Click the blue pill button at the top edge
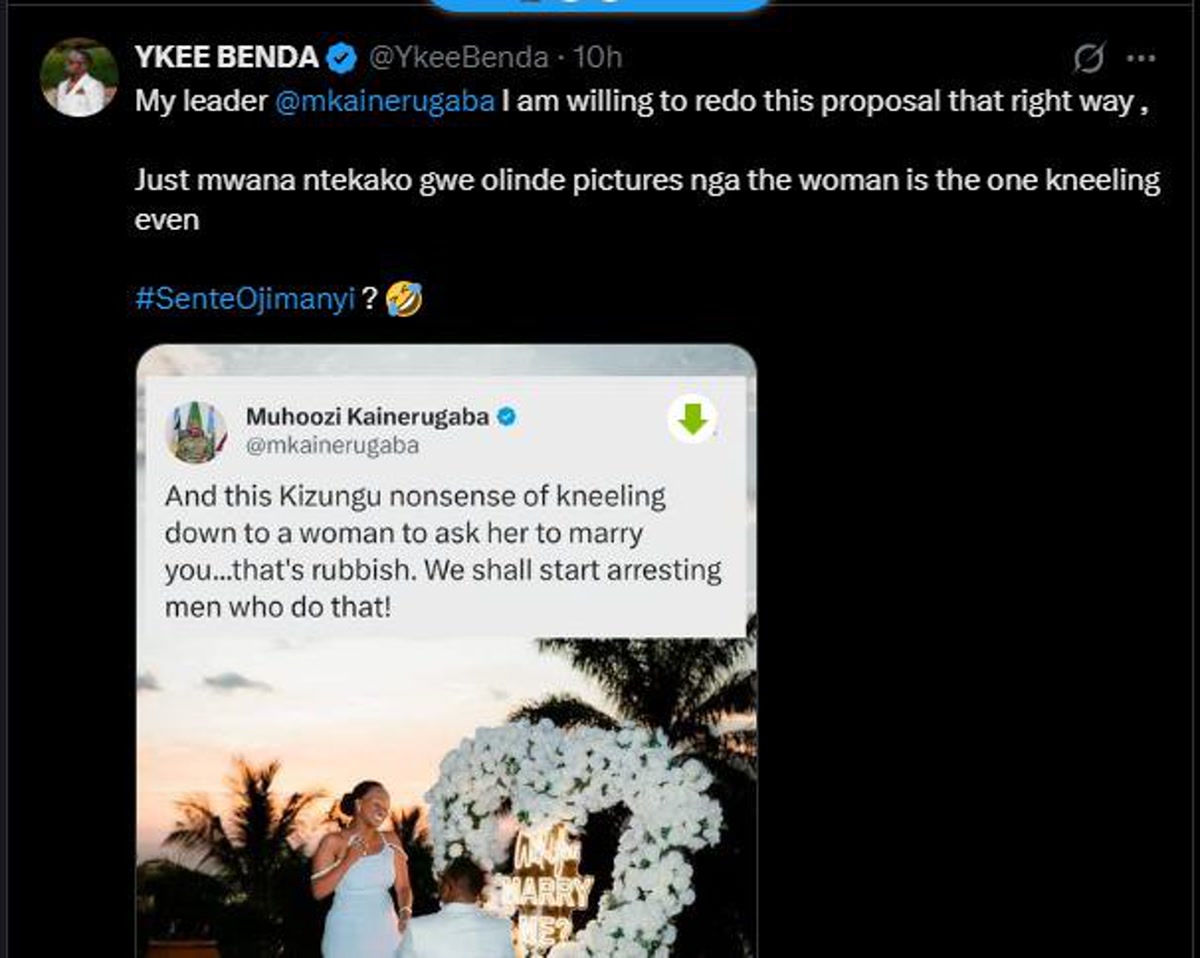Image resolution: width=1200 pixels, height=958 pixels. click(600, 4)
